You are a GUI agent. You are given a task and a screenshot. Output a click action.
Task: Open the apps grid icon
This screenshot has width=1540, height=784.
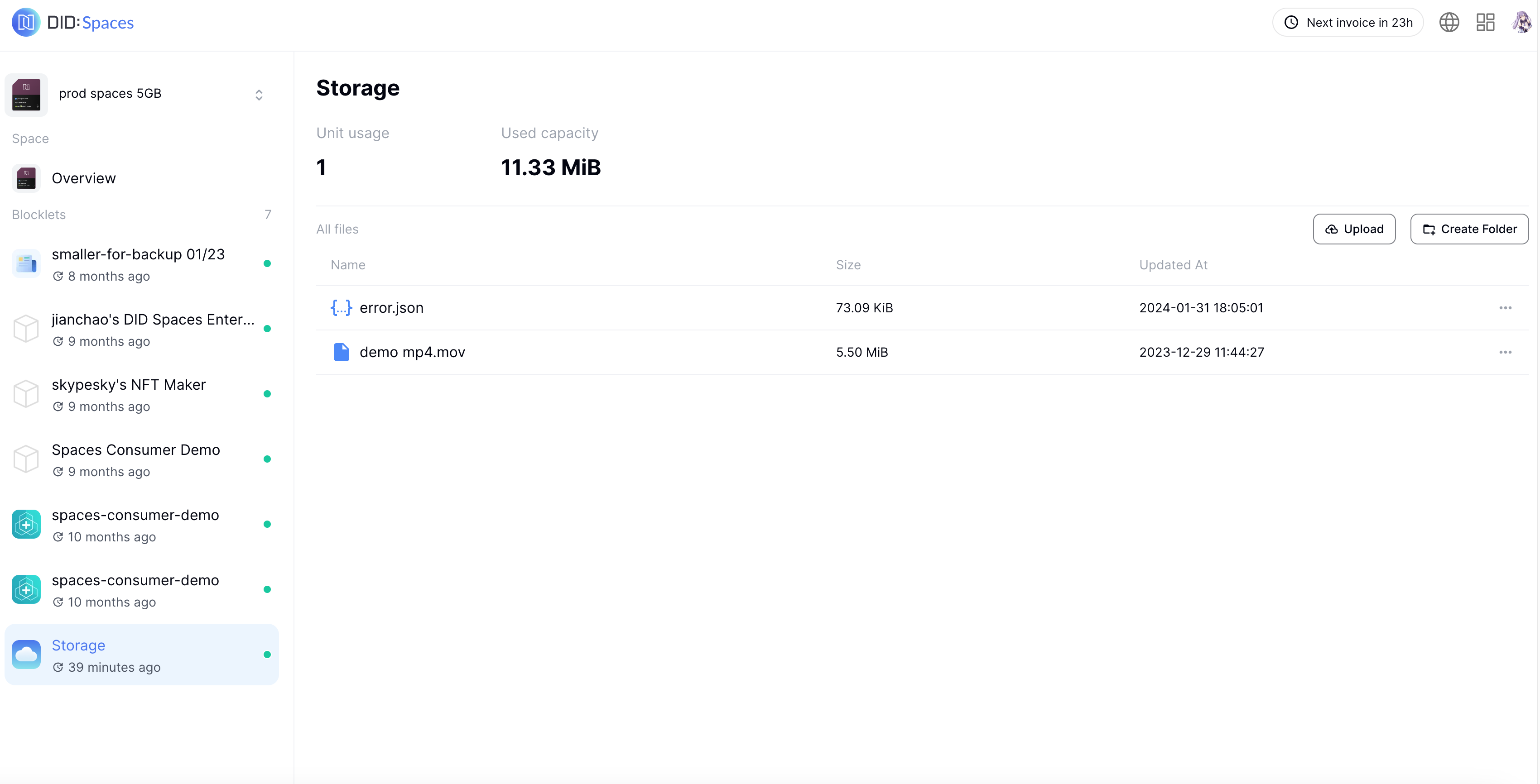1485,23
